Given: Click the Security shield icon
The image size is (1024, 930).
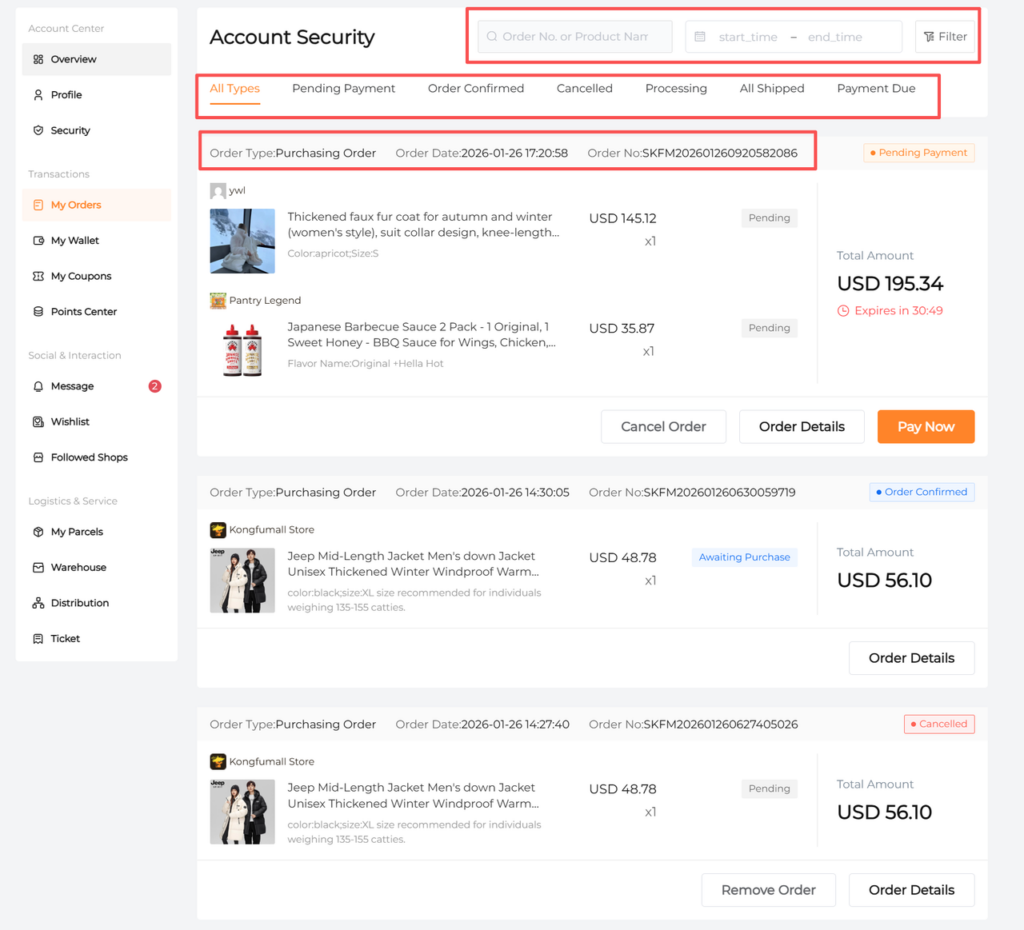Looking at the screenshot, I should click(x=38, y=130).
